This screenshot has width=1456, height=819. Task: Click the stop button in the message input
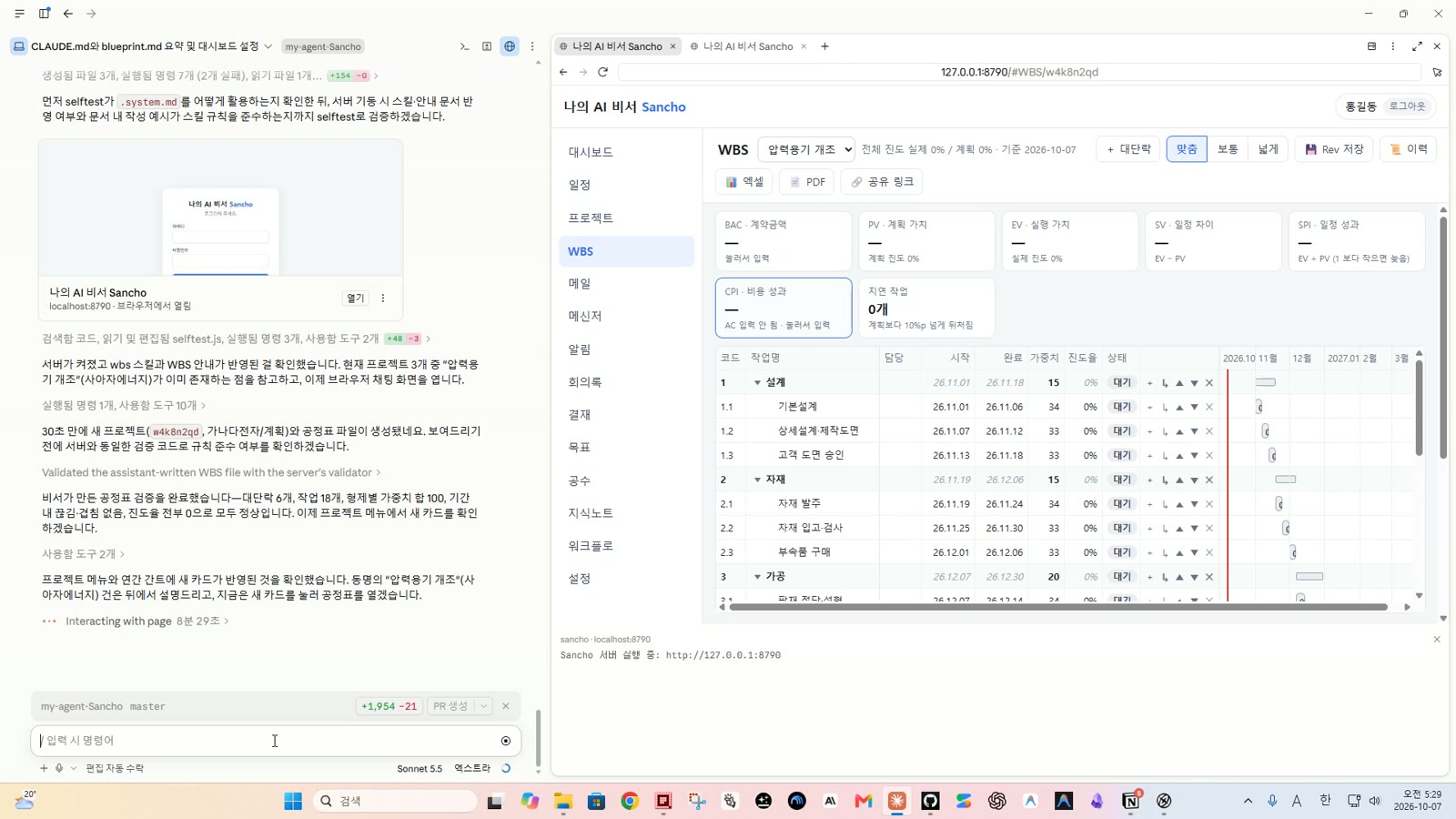point(506,741)
